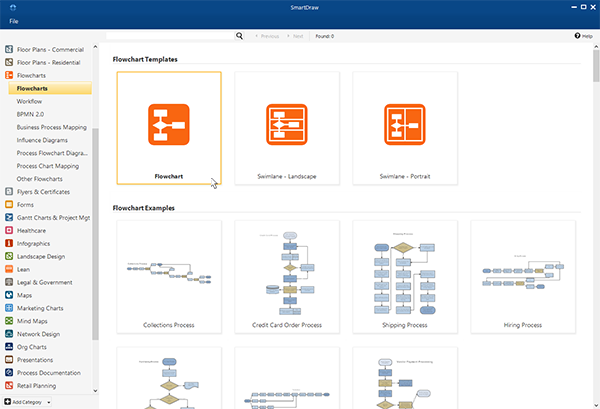Image resolution: width=600 pixels, height=409 pixels.
Task: Click the Legal & Government category icon
Action: click(9, 282)
